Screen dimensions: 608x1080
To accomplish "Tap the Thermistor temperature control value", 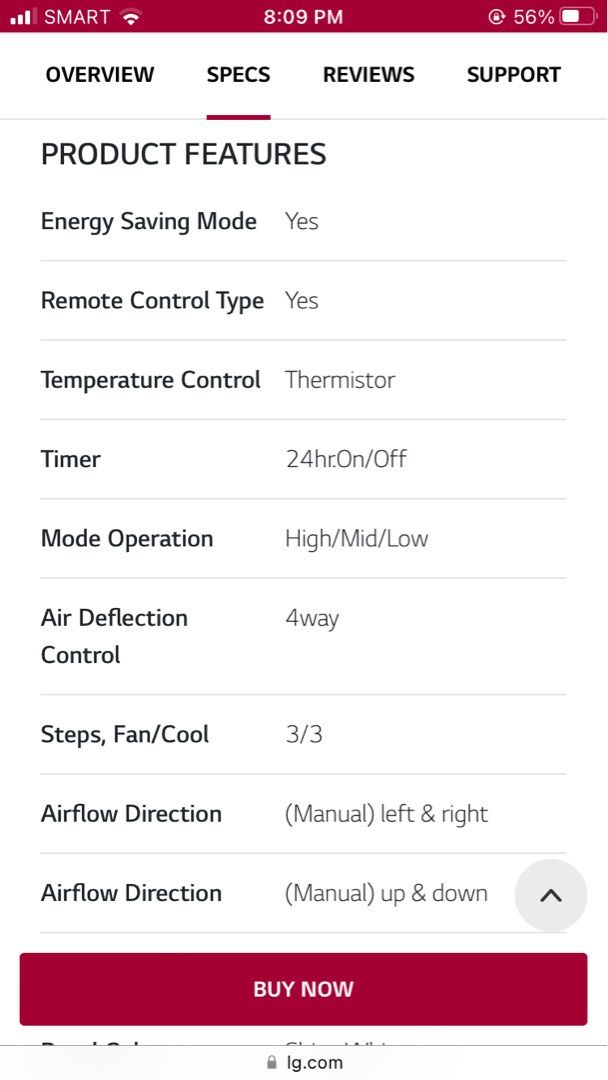I will click(x=340, y=380).
